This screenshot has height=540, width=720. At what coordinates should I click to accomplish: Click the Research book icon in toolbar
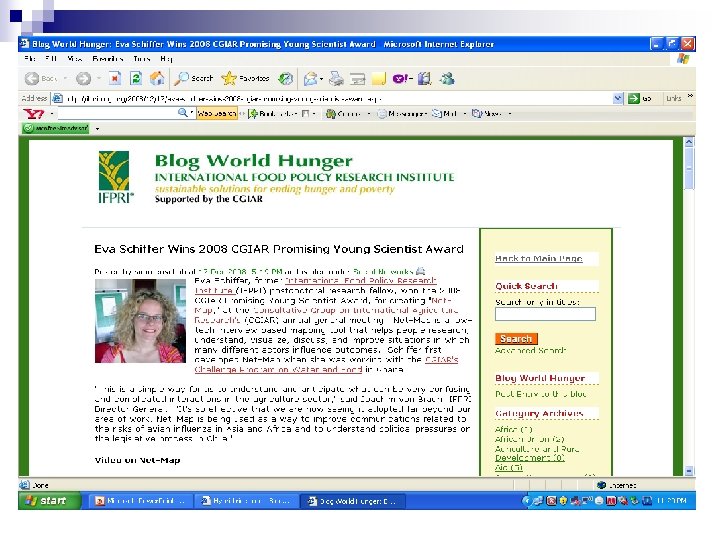point(424,79)
